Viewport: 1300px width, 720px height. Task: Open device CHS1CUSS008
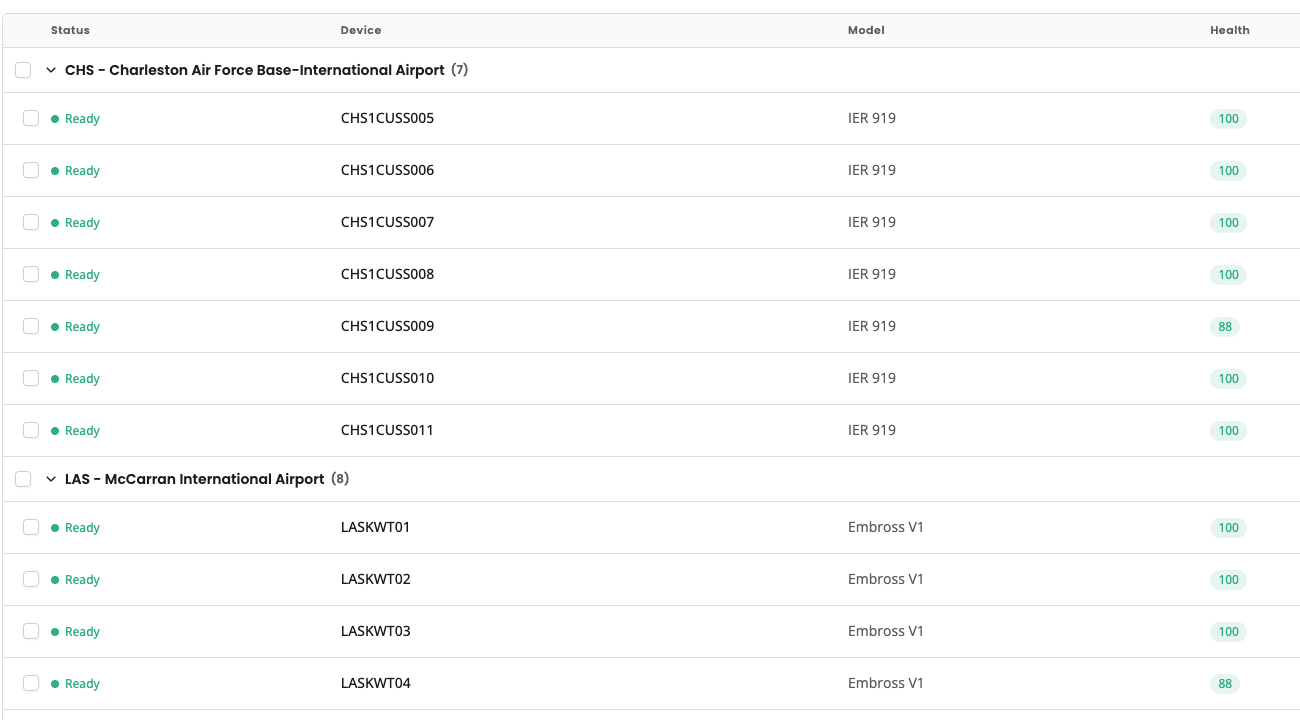[x=387, y=274]
